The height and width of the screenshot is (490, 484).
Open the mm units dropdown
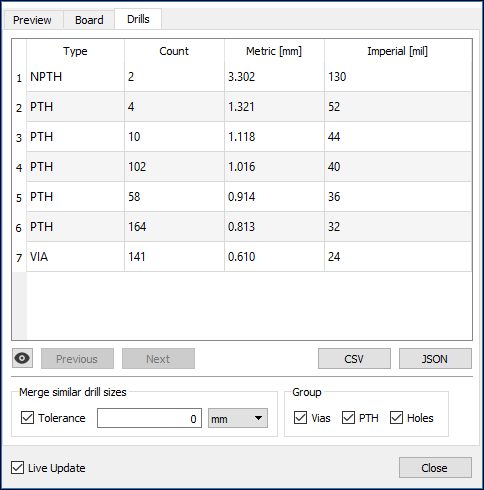click(x=238, y=418)
